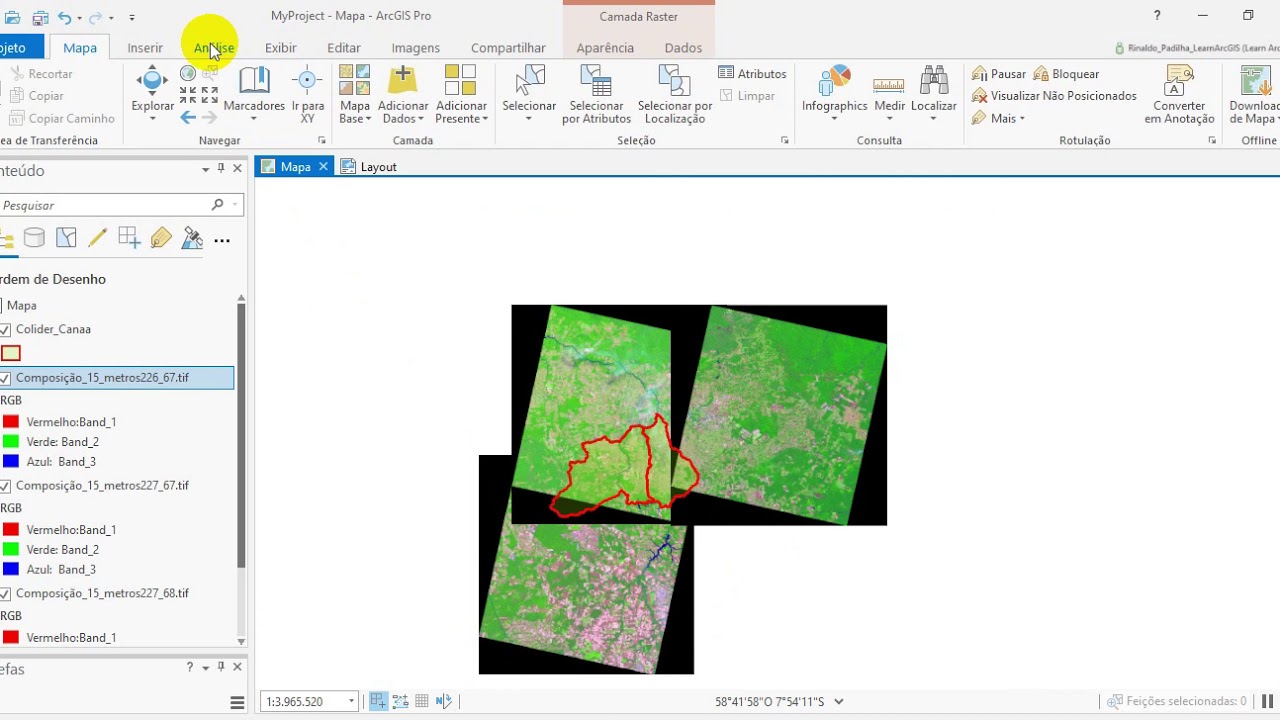Click the Pausar labeling button
The width and height of the screenshot is (1280, 720).
coord(999,74)
